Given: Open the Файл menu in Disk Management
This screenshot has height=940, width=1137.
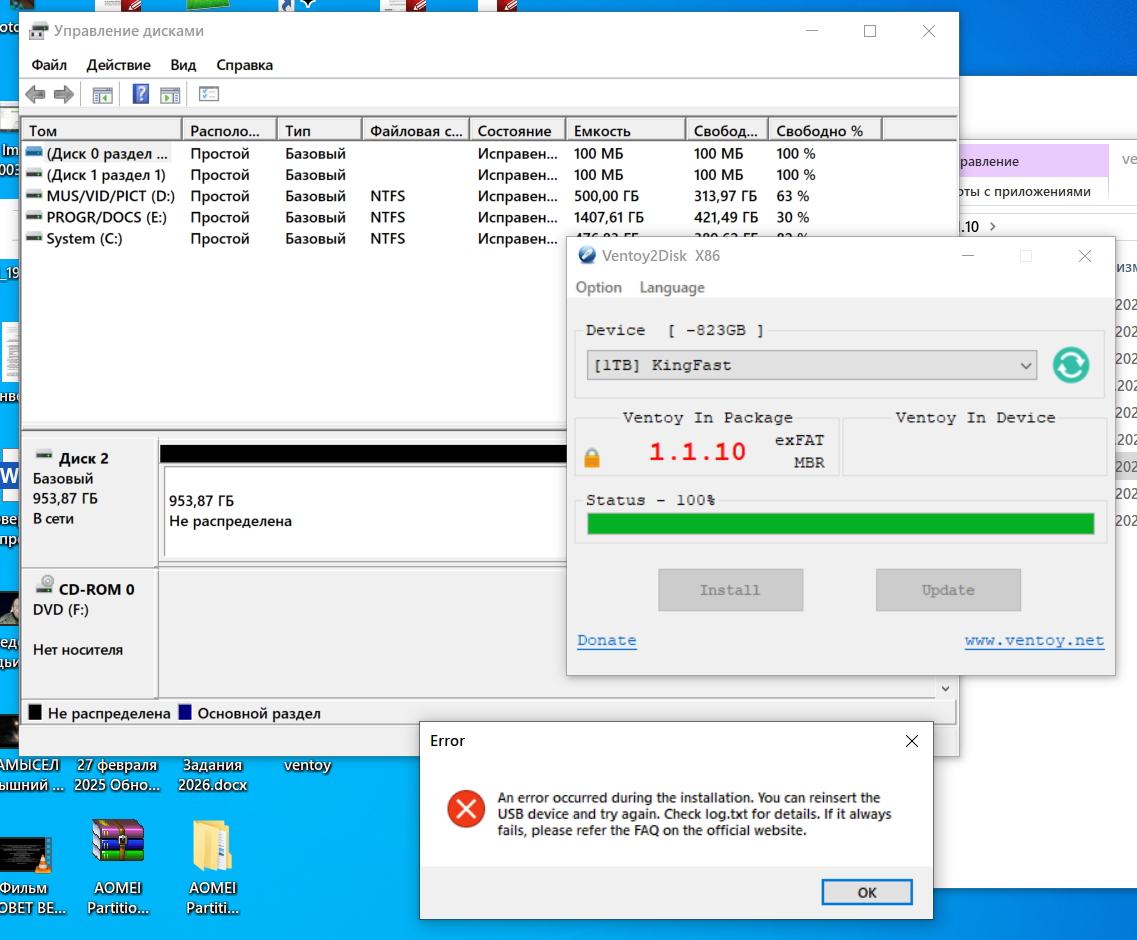Looking at the screenshot, I should coord(49,65).
